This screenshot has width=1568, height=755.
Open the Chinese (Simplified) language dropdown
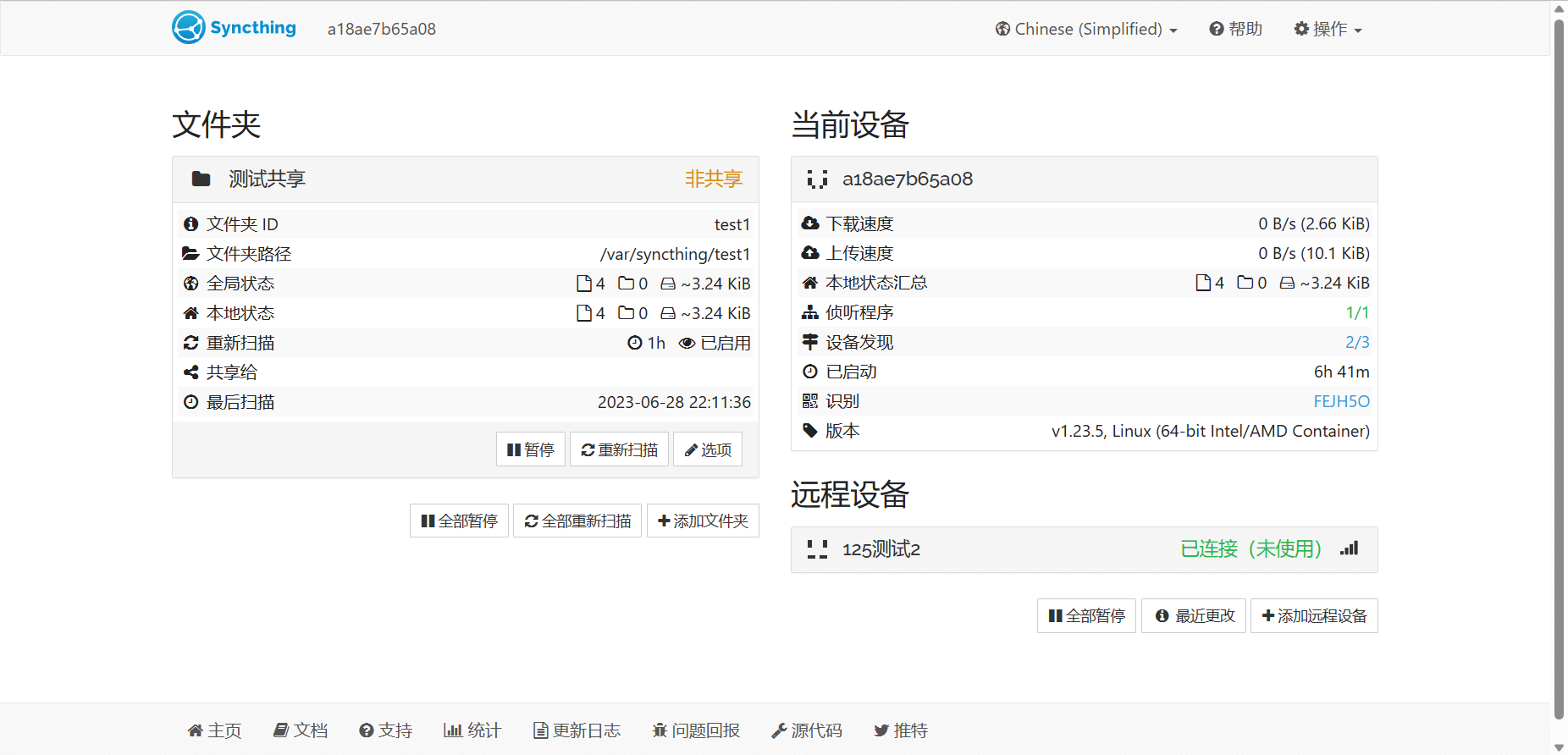pos(1086,29)
